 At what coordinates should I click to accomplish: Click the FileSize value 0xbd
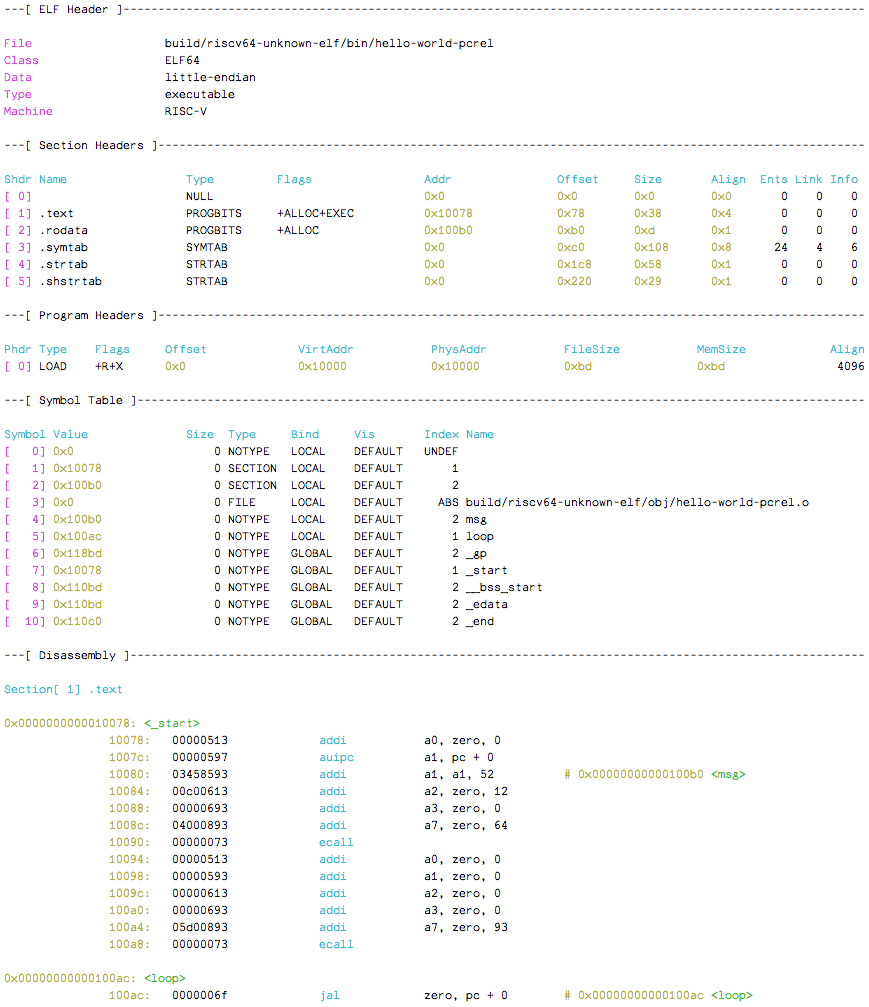coord(578,367)
